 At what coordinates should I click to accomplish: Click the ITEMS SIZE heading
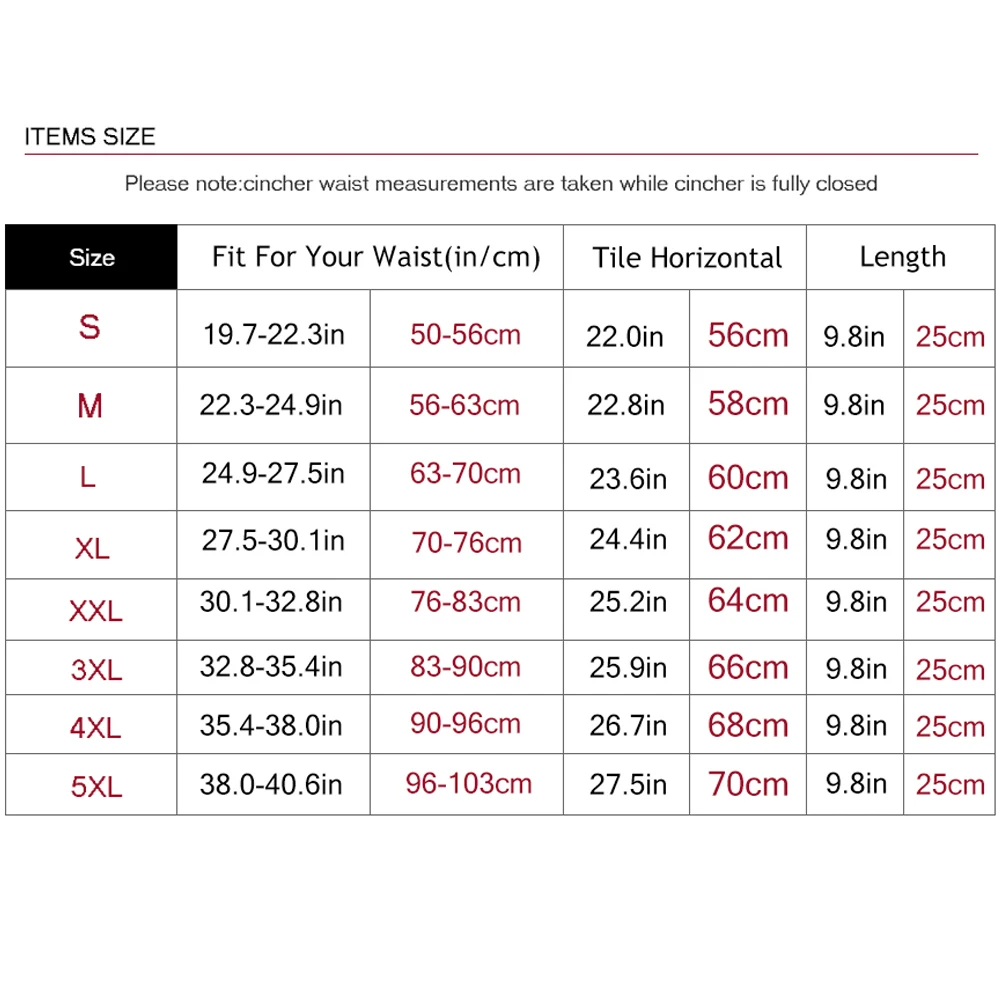90,136
